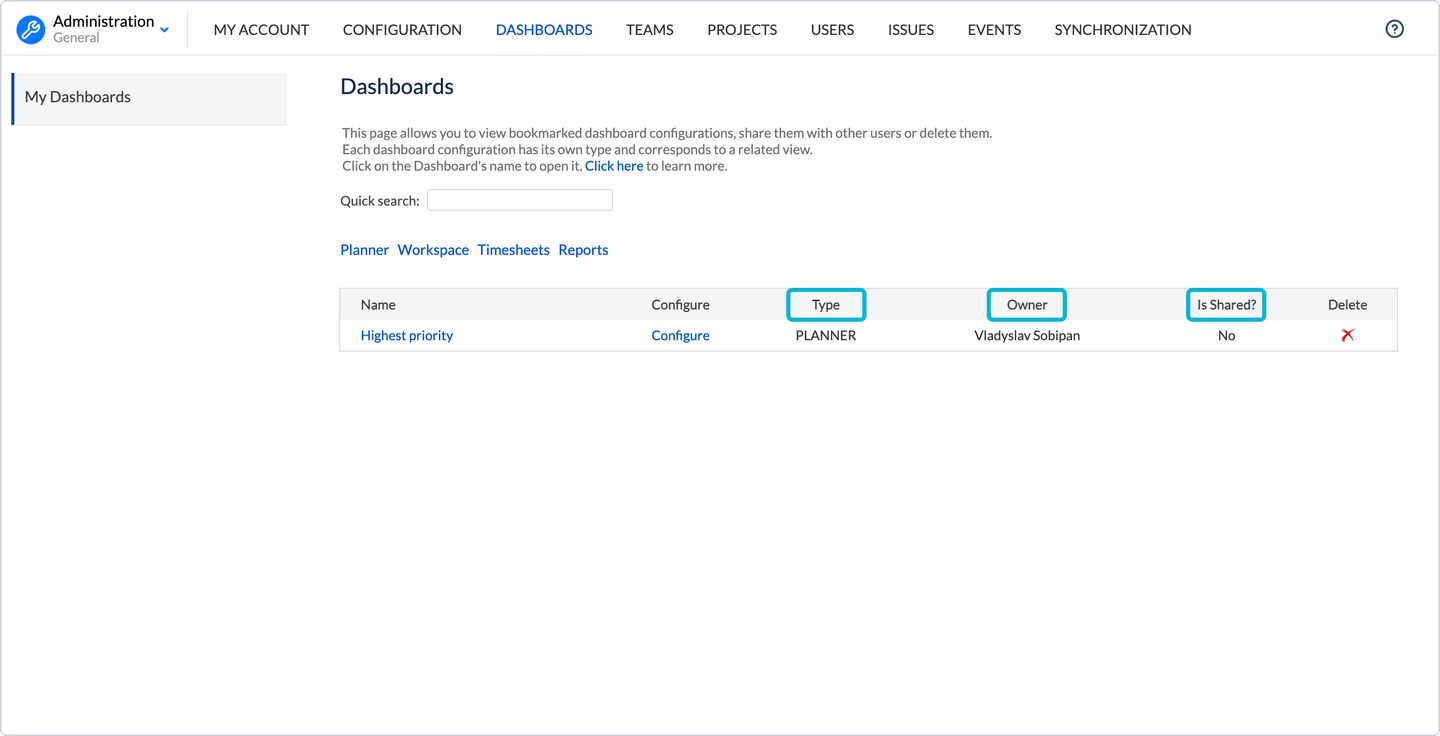Filter dashboards by Workspace
1440x736 pixels.
(x=433, y=250)
